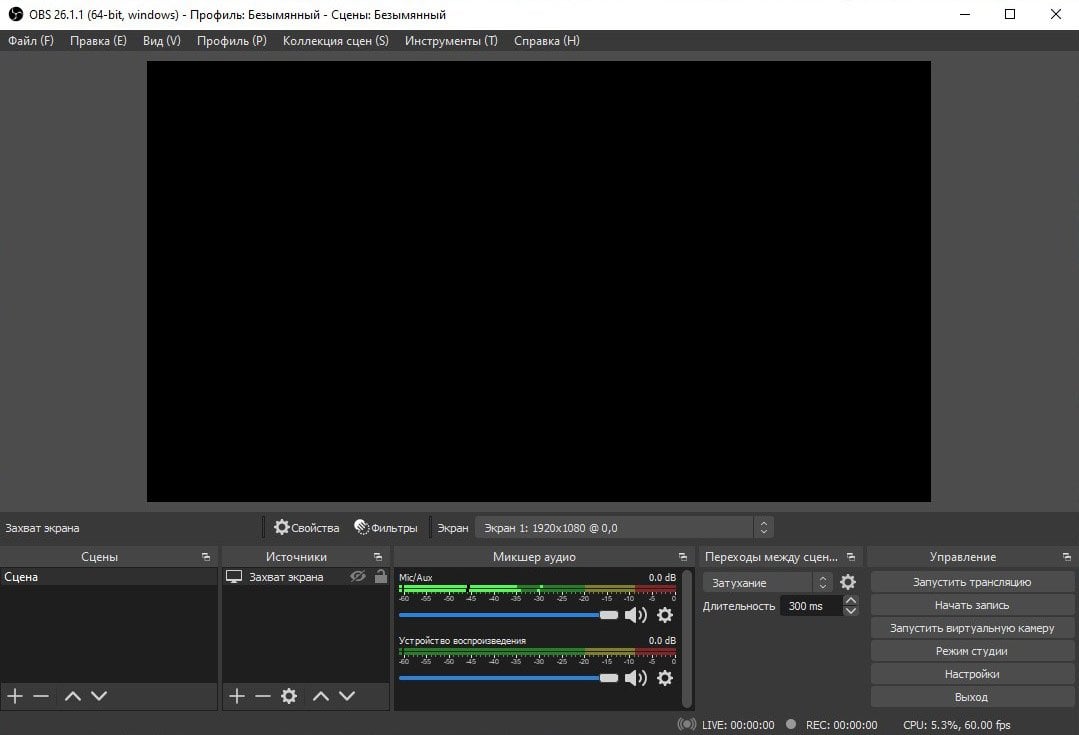Click the add scene plus icon
The height and width of the screenshot is (735, 1079).
click(15, 696)
